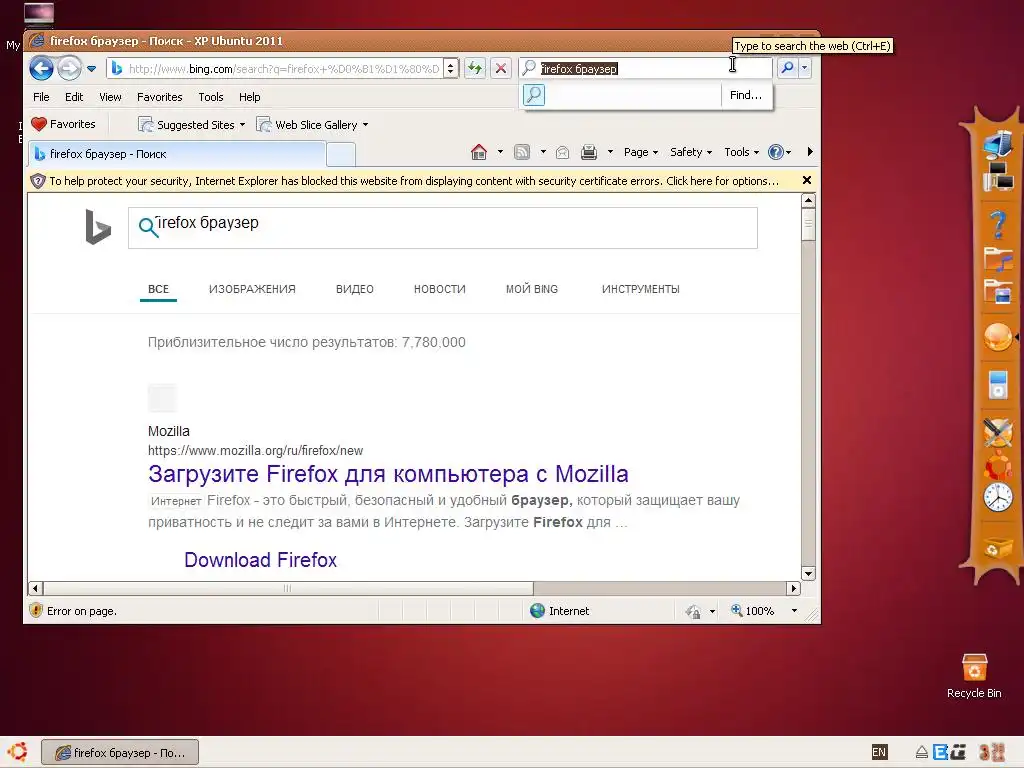1024x768 pixels.
Task: Click the Bing logo
Action: coord(98,227)
